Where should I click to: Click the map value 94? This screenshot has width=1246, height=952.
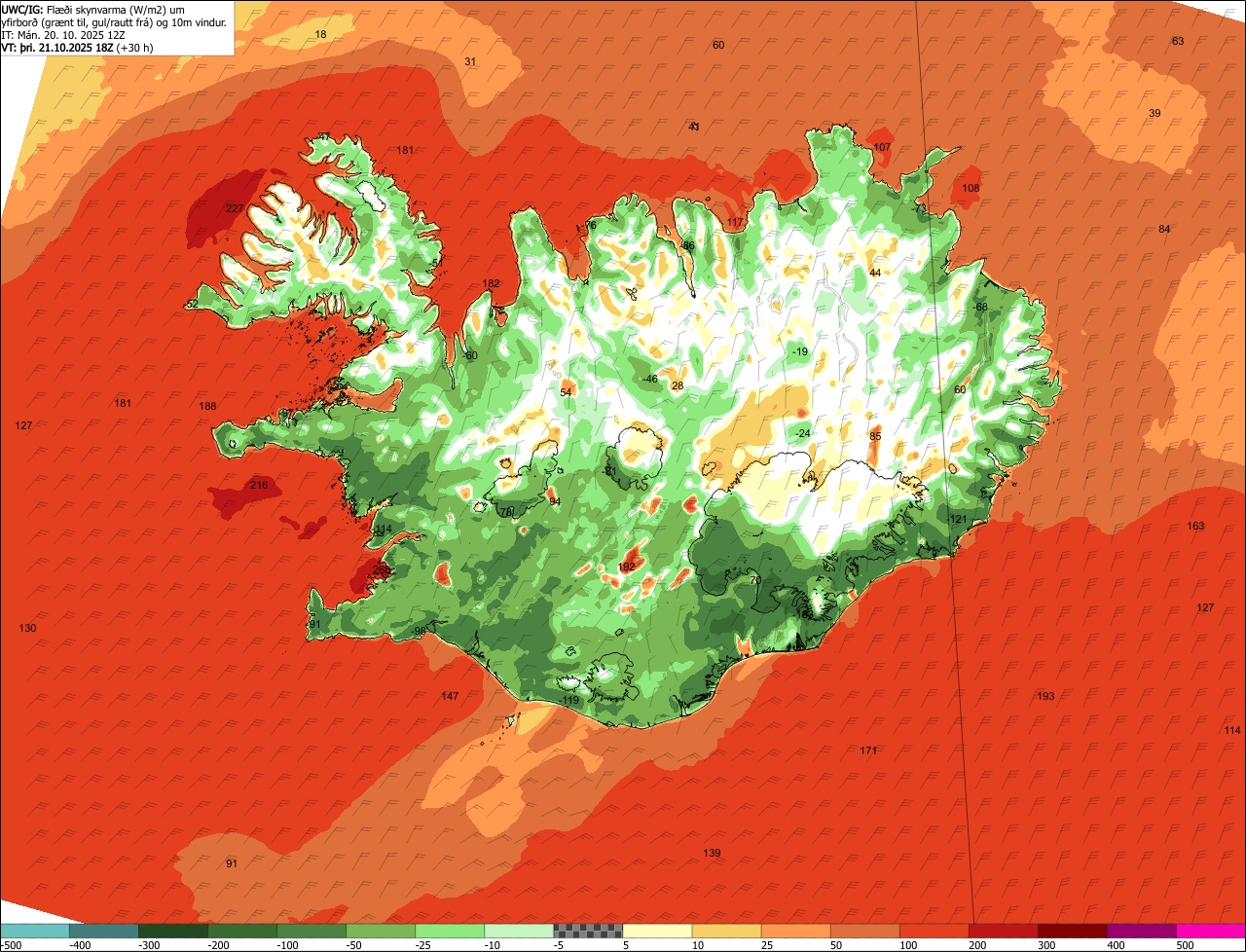coord(555,501)
